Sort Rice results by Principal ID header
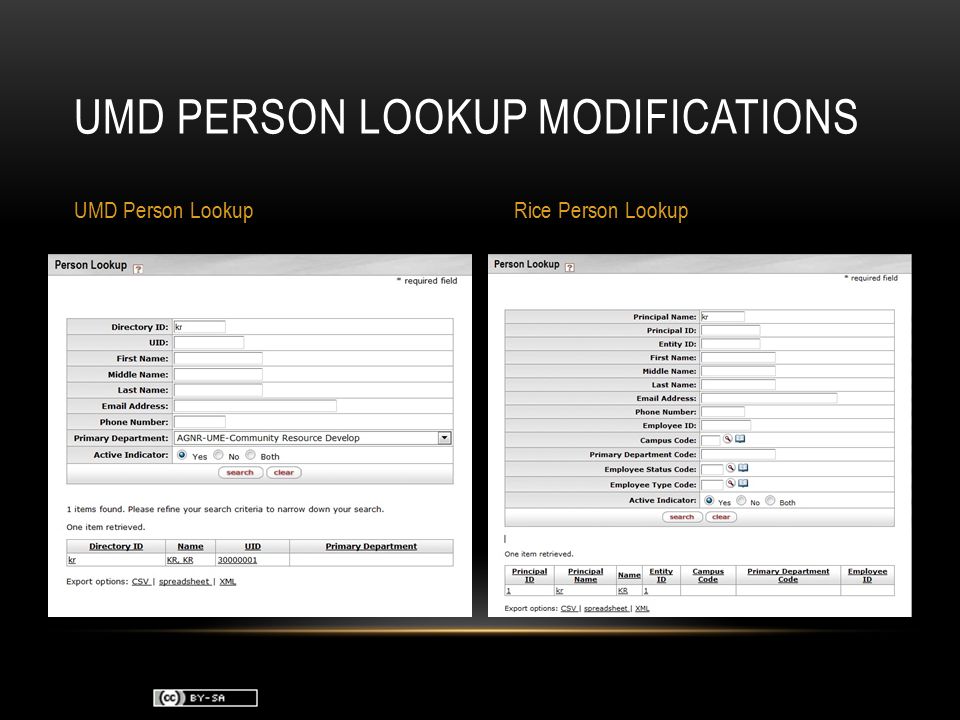This screenshot has width=960, height=720. 530,575
